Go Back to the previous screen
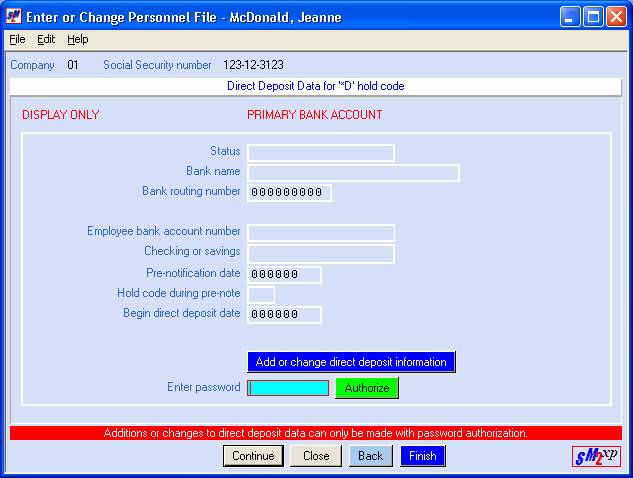633x478 pixels. pos(370,456)
